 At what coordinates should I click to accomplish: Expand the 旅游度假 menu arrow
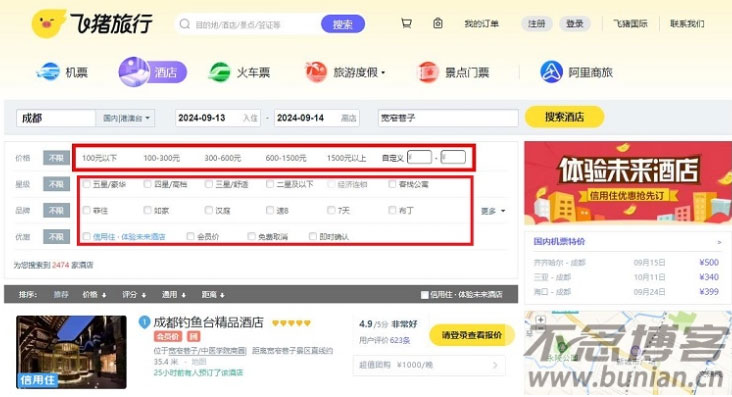383,72
